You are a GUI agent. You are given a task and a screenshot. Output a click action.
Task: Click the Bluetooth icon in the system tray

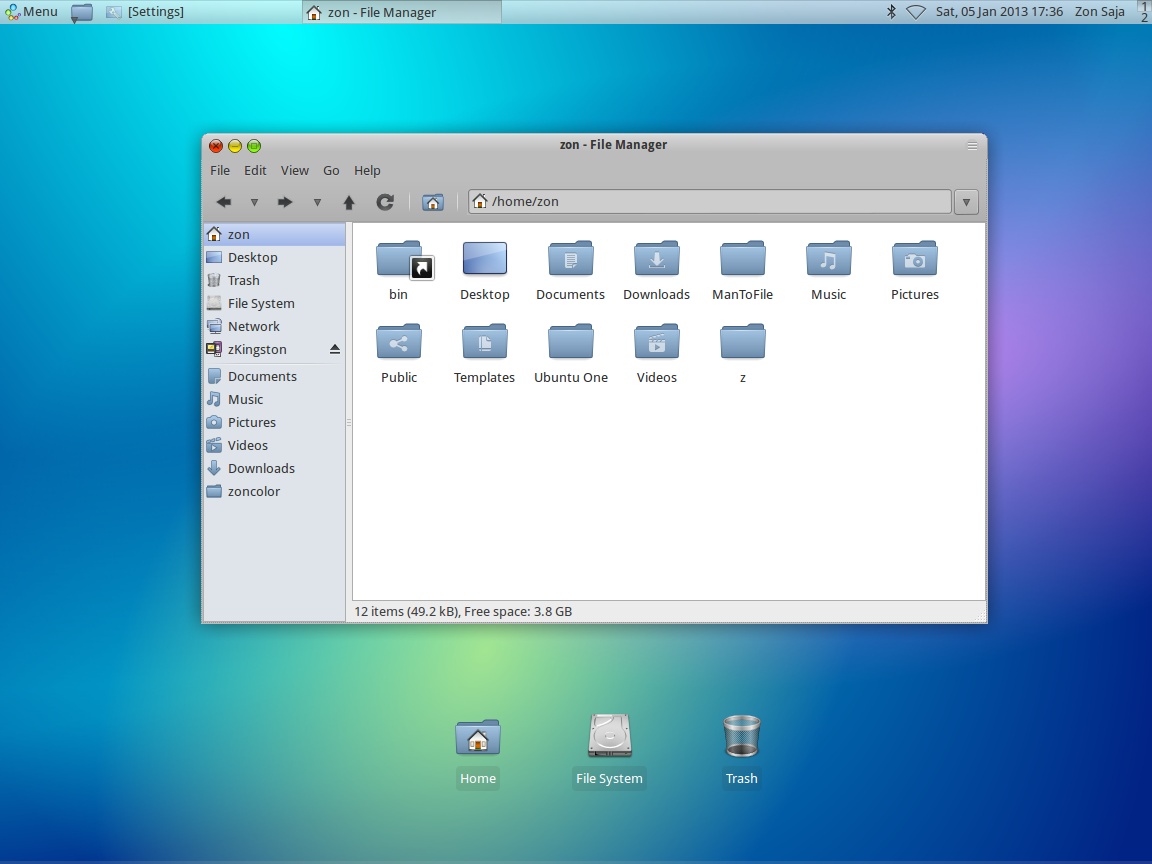click(890, 11)
